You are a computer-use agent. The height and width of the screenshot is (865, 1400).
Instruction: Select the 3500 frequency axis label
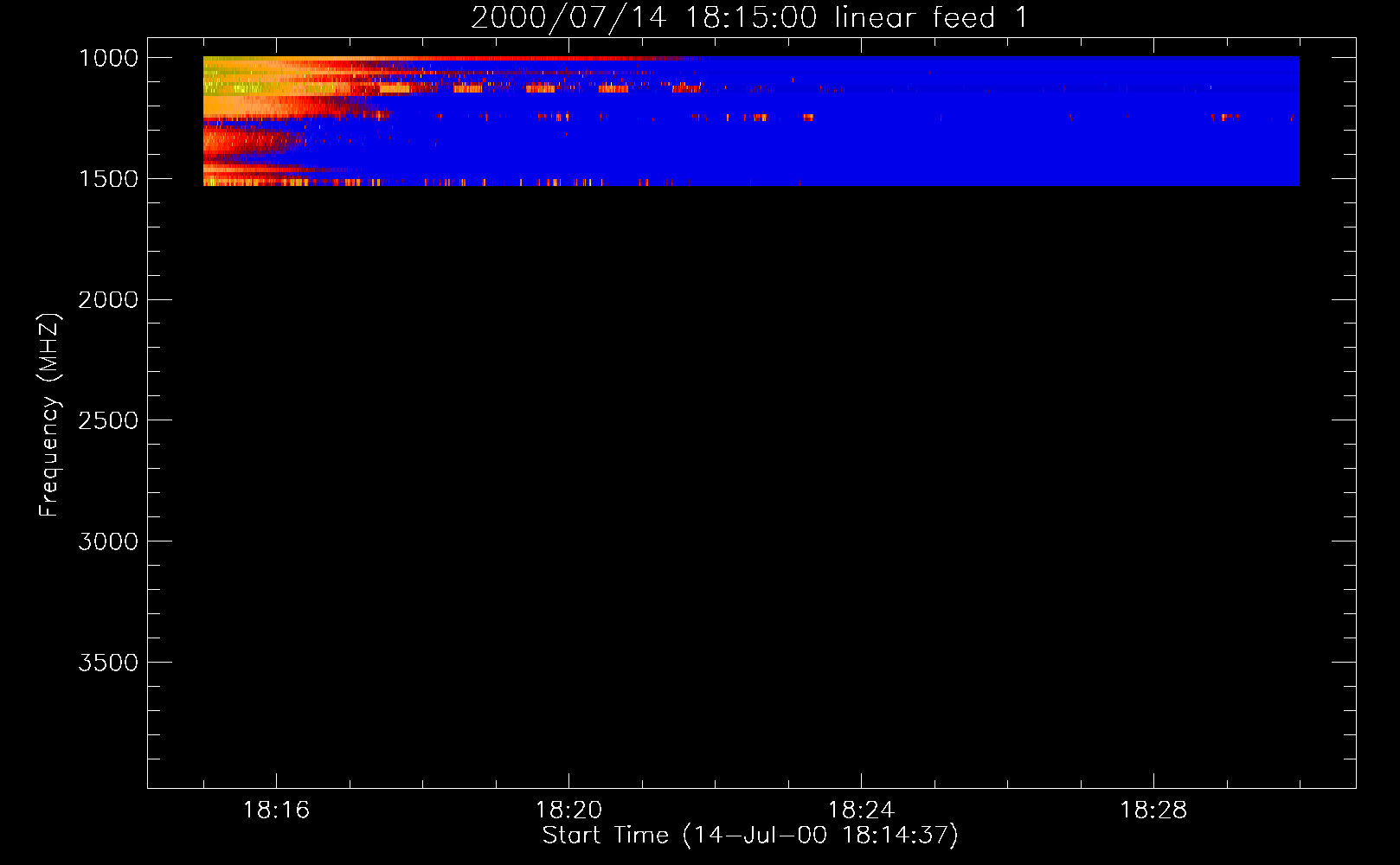point(108,663)
